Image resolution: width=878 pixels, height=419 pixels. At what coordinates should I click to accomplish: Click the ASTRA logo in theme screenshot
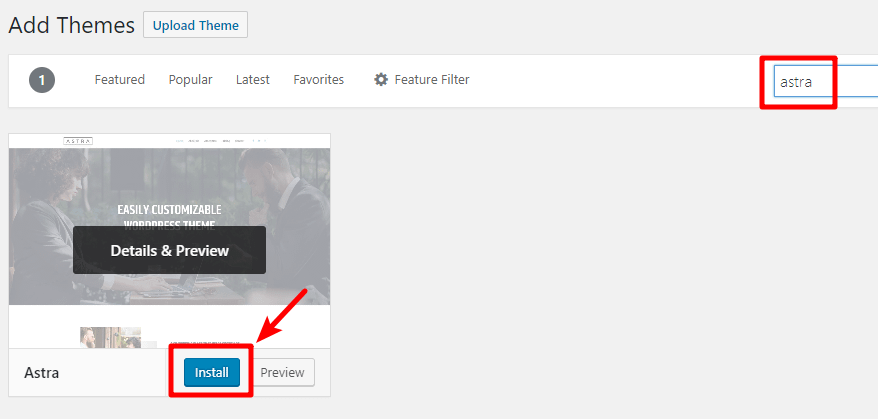pyautogui.click(x=78, y=141)
